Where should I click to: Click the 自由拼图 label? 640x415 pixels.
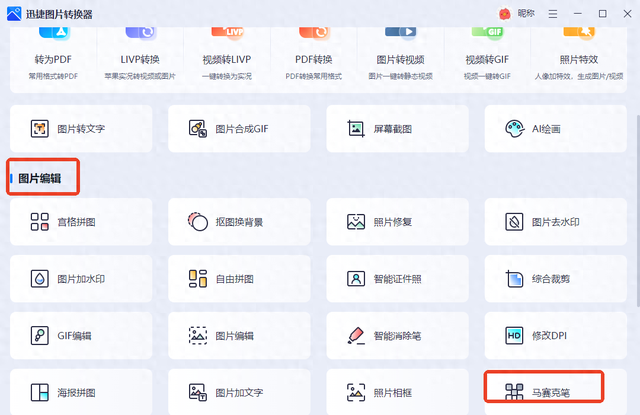point(235,279)
